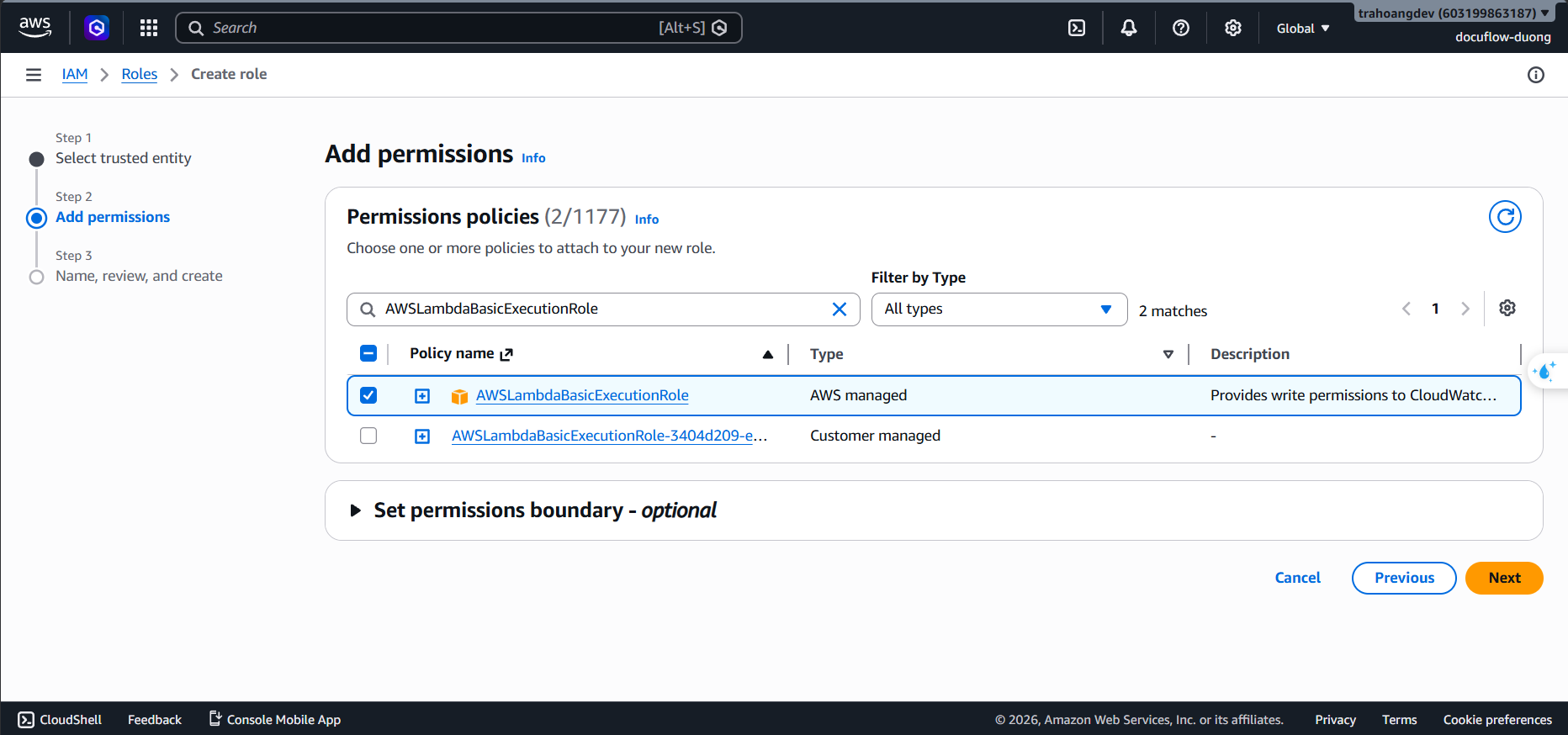Toggle the side navigation hamburger menu

click(x=34, y=75)
